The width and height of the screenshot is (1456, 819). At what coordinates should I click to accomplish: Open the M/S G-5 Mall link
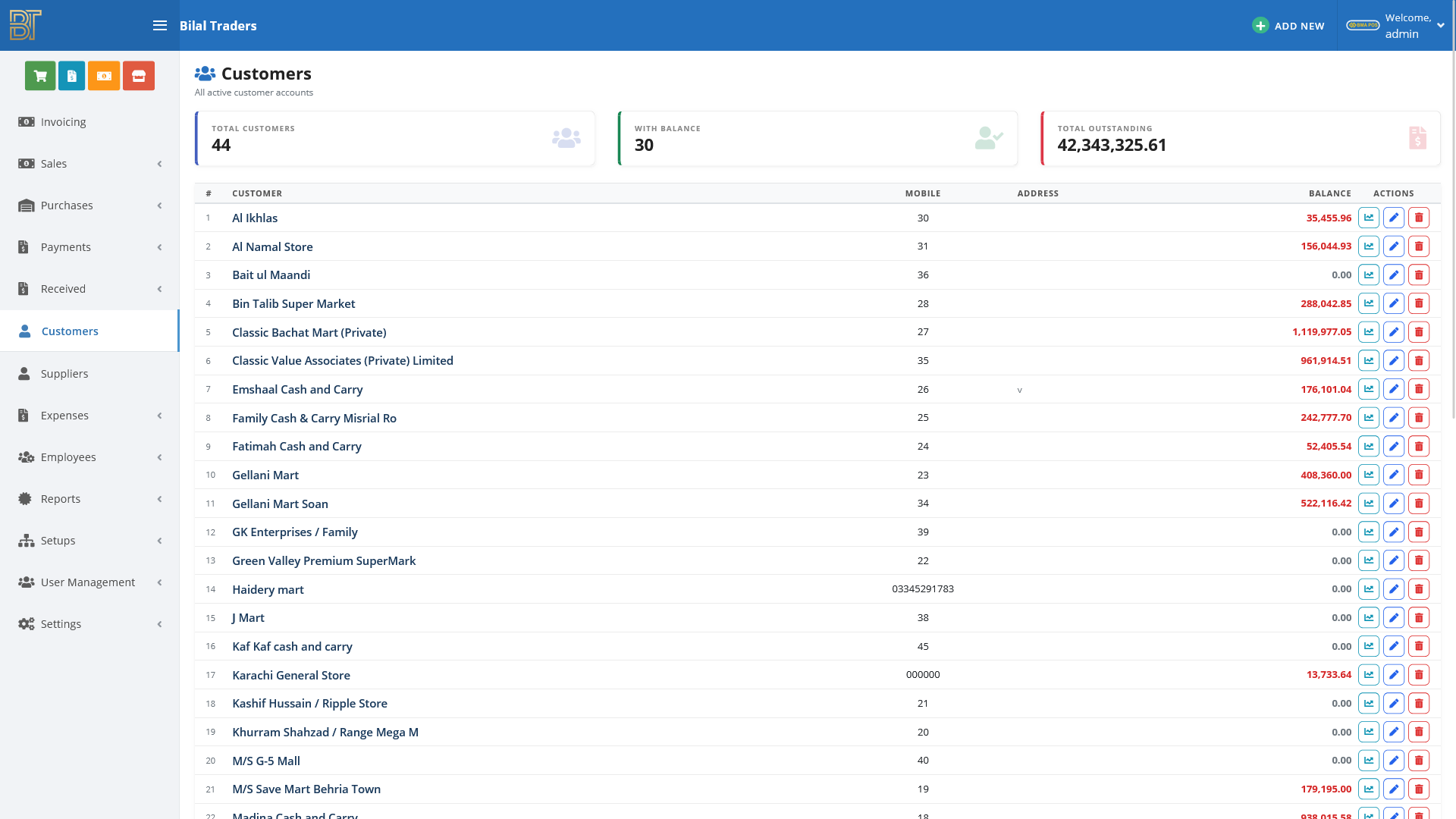(x=266, y=761)
